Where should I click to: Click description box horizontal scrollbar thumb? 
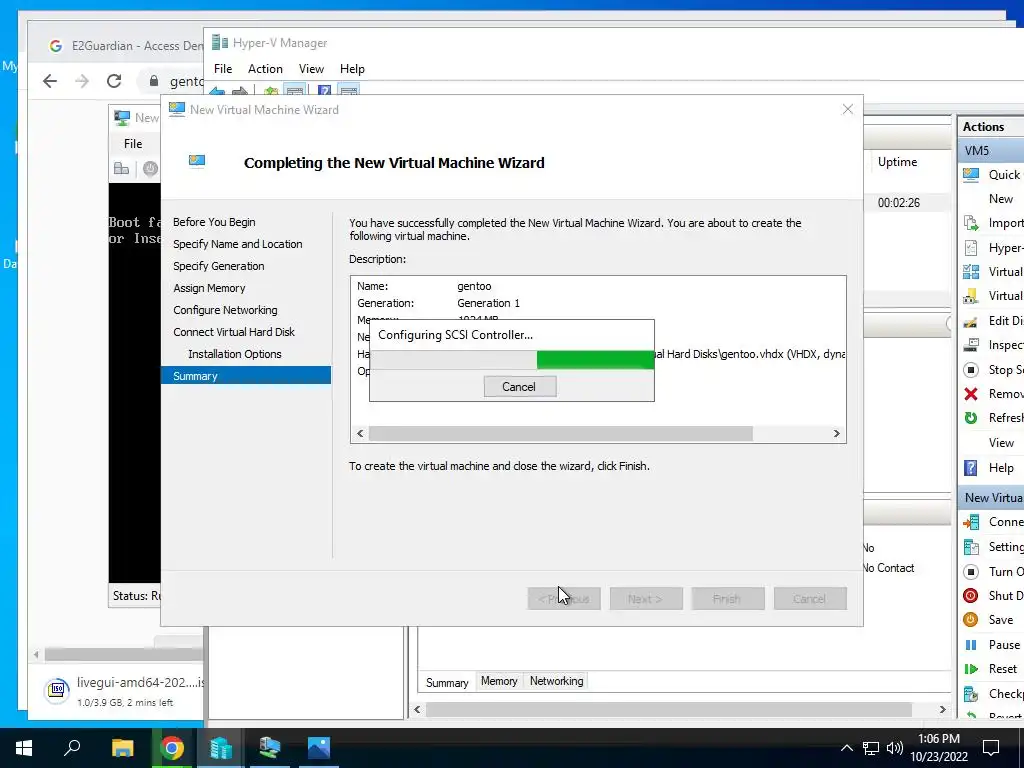click(x=560, y=434)
